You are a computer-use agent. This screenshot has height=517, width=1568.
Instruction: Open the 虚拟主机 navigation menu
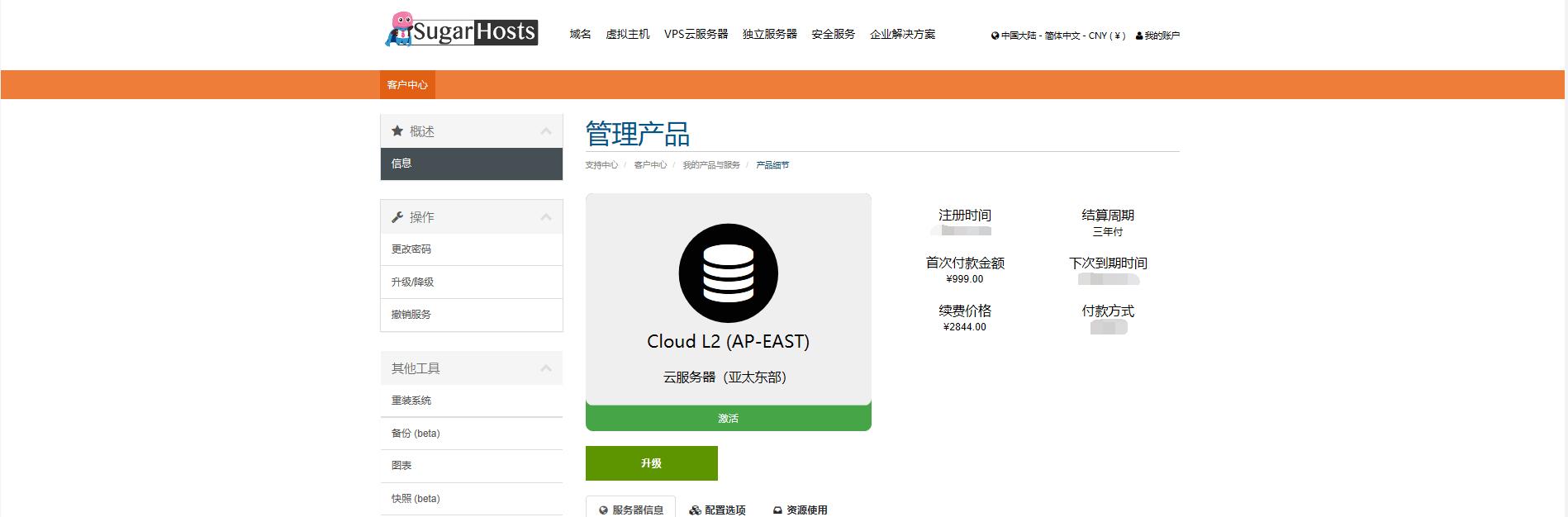coord(628,34)
